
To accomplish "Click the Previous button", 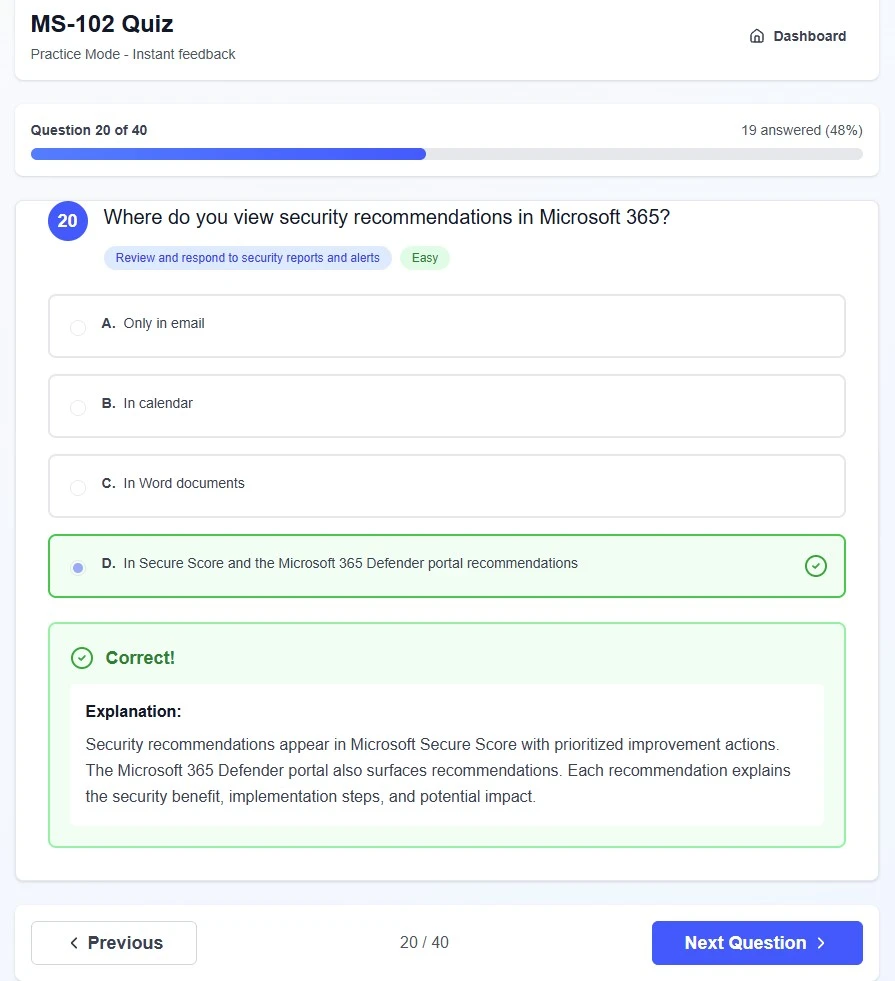I will (x=113, y=942).
